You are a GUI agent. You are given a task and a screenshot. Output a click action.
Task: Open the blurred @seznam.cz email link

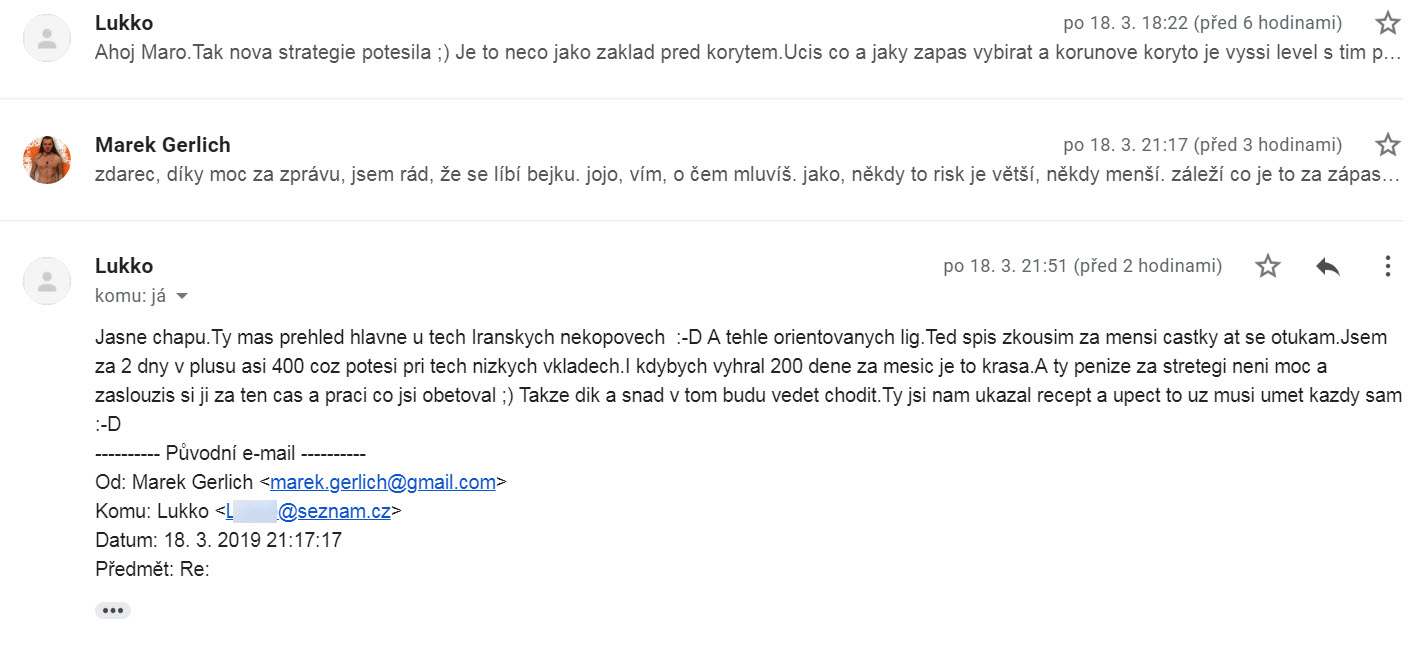click(308, 511)
